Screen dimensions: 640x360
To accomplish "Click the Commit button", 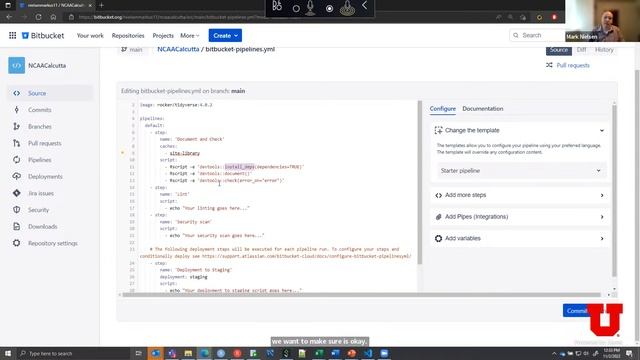I will click(576, 311).
